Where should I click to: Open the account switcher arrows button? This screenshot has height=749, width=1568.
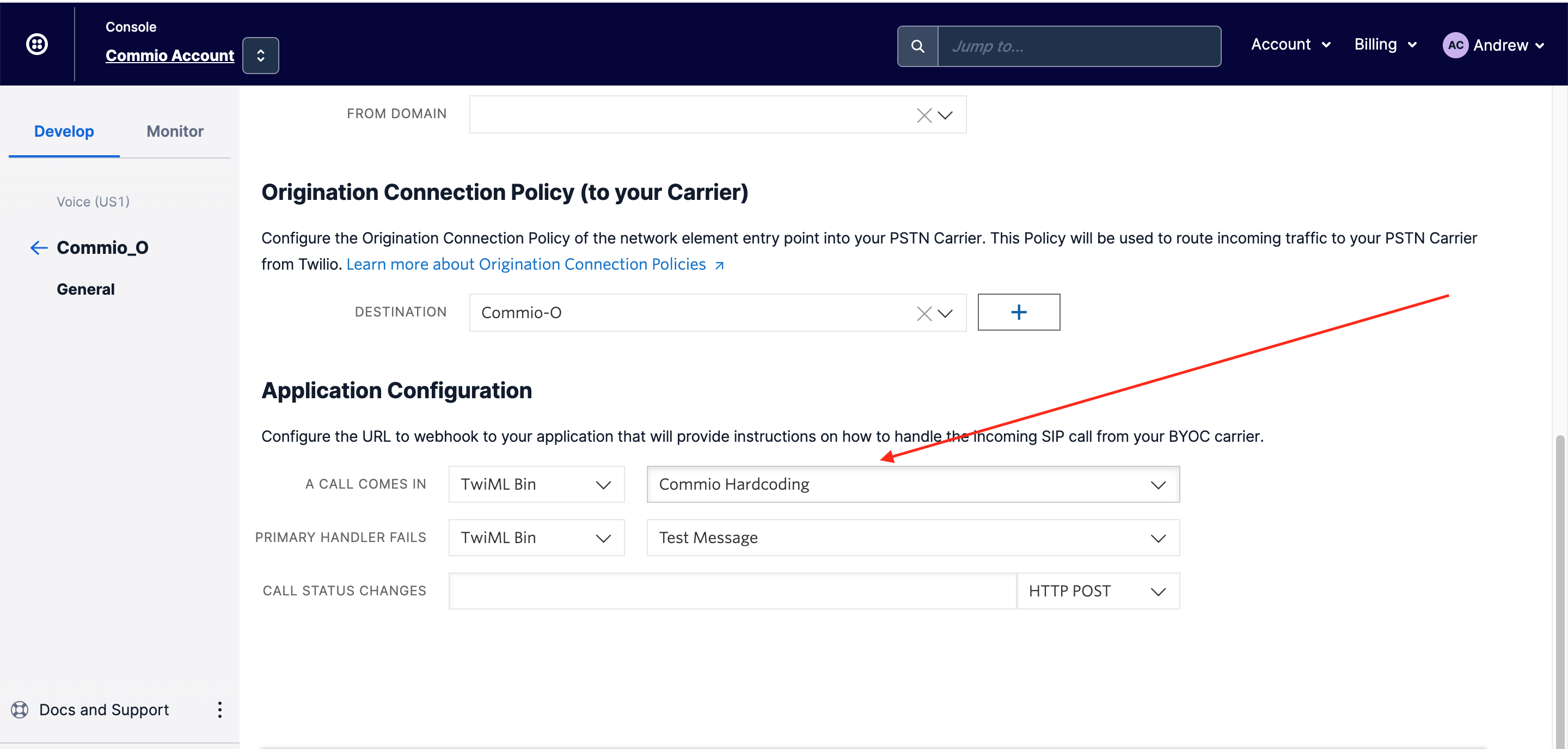point(261,56)
